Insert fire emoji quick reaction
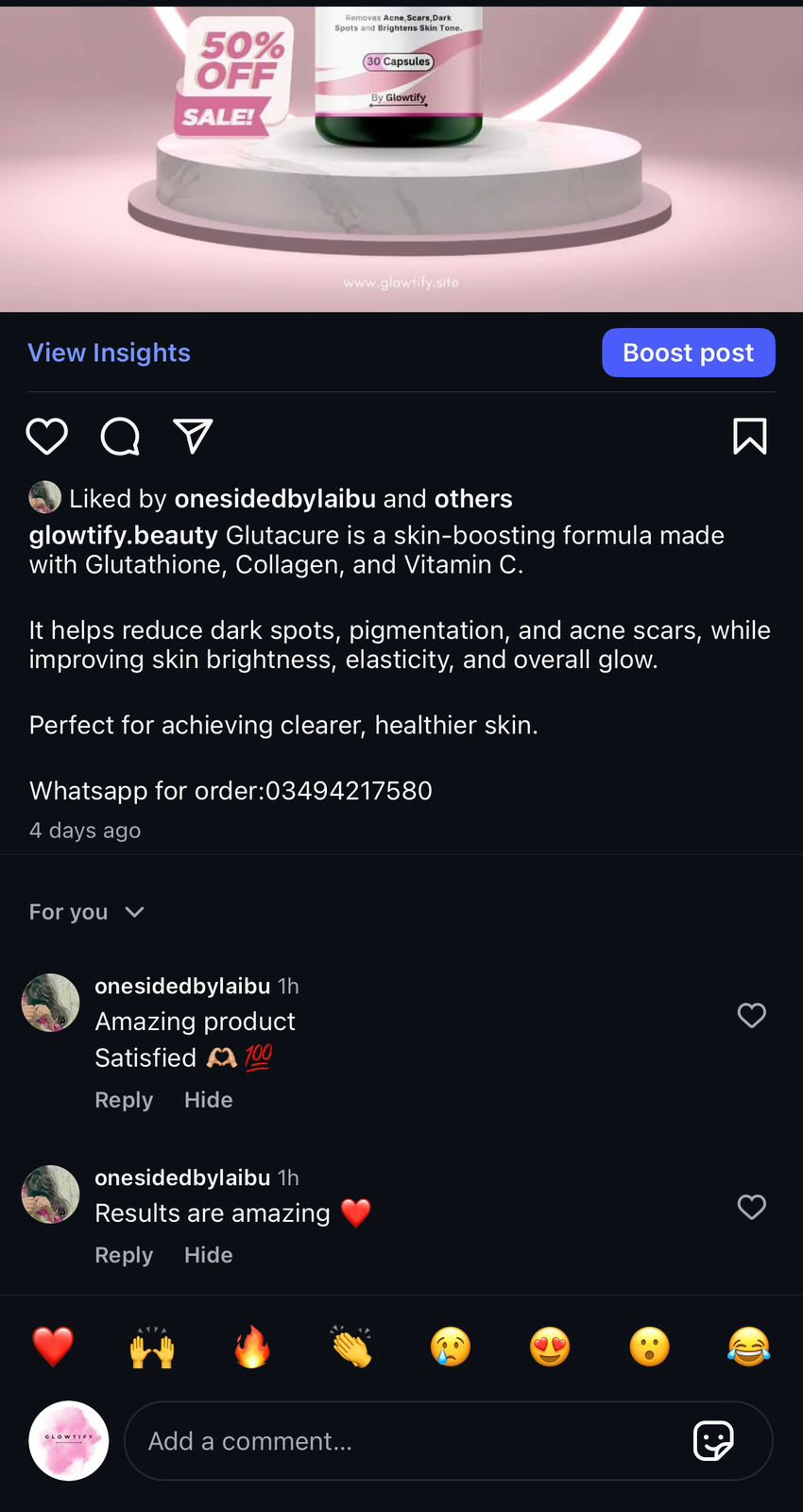803x1512 pixels. [252, 1347]
